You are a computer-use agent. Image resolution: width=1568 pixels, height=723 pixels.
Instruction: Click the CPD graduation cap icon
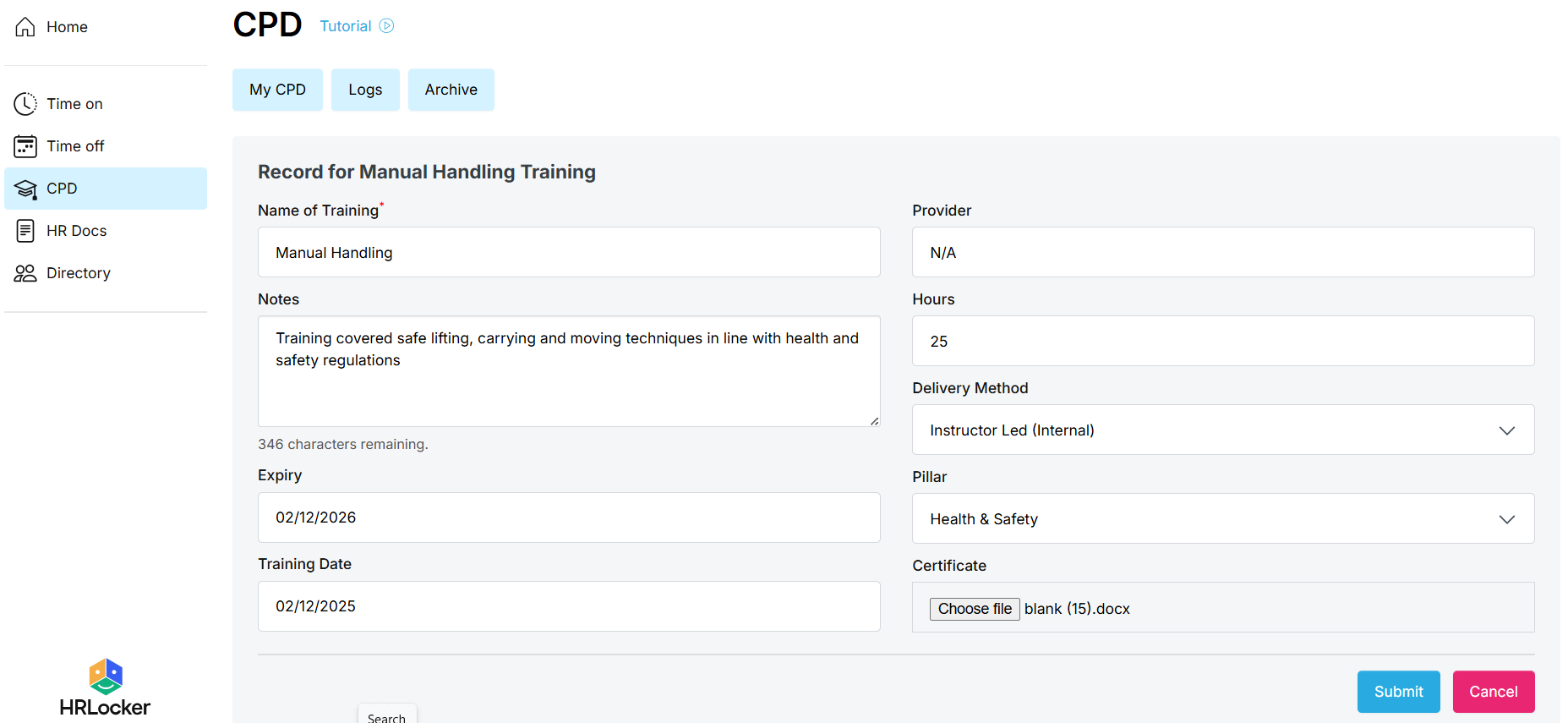tap(25, 189)
